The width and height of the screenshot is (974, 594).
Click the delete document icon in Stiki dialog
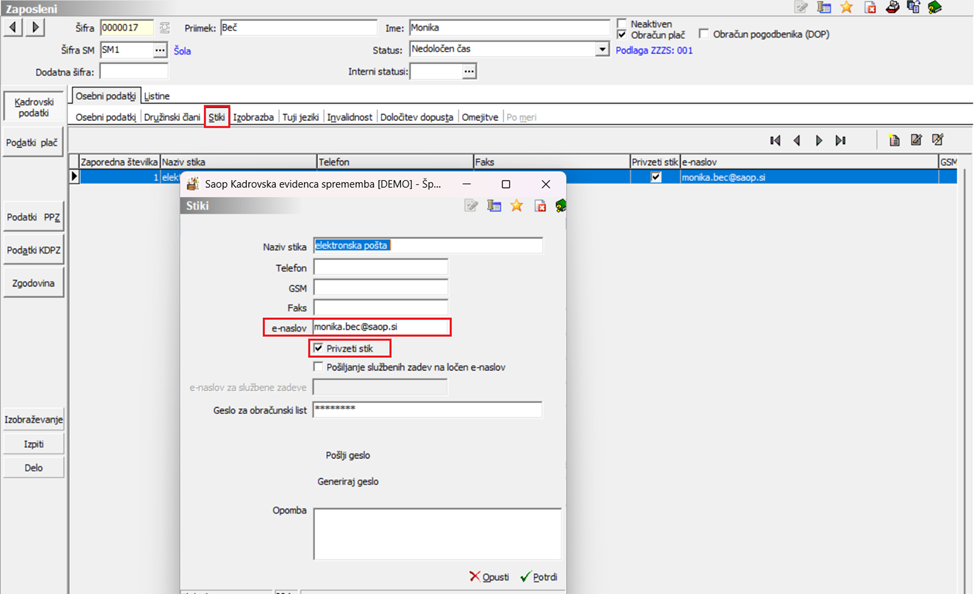[x=540, y=206]
